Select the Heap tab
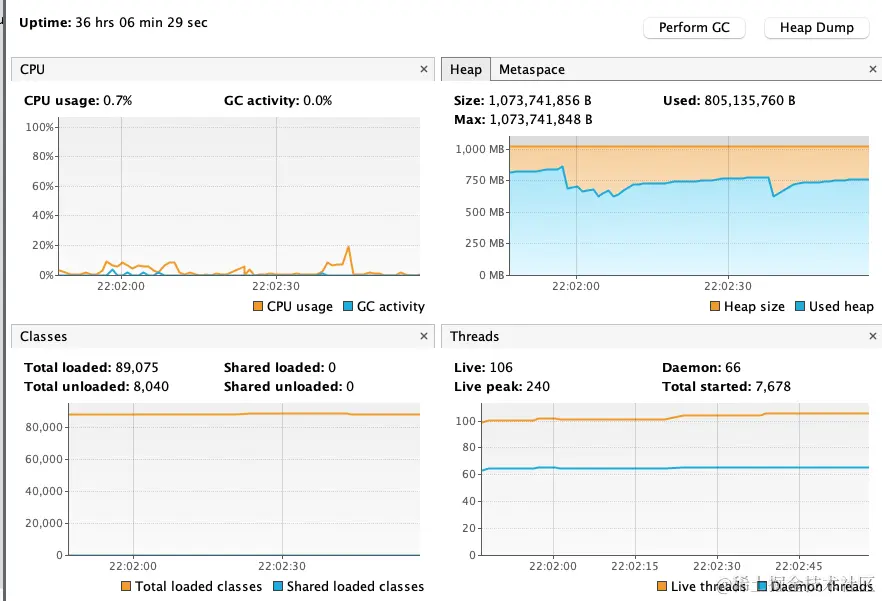This screenshot has height=601, width=882. tap(465, 70)
